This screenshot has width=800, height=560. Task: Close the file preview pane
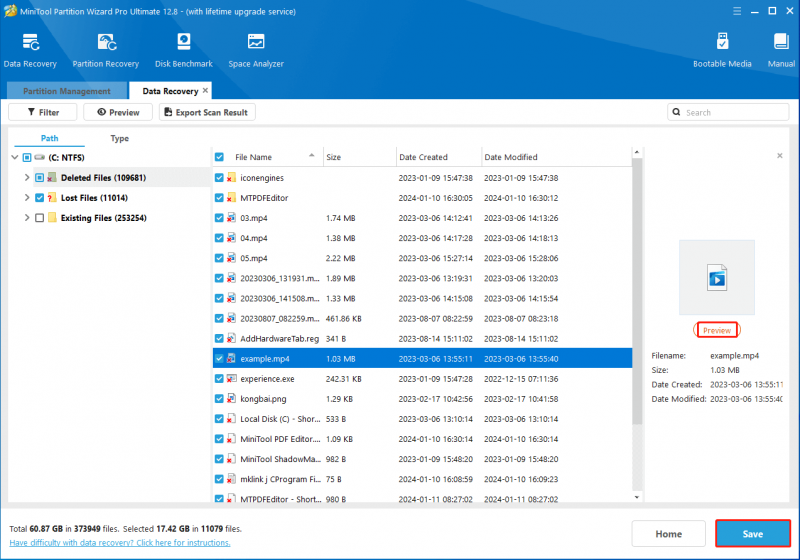click(x=780, y=156)
